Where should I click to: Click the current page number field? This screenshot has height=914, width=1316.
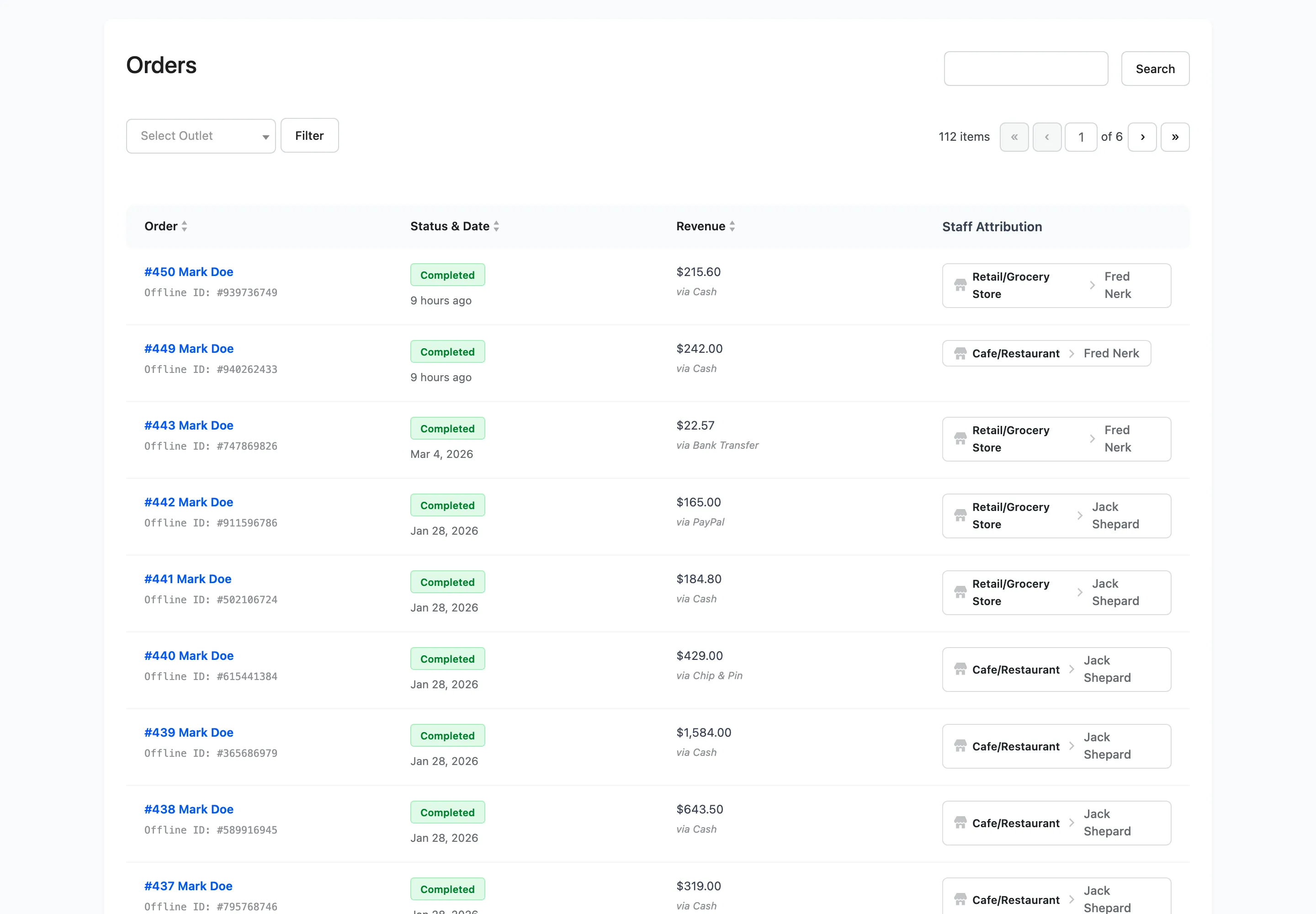1081,137
